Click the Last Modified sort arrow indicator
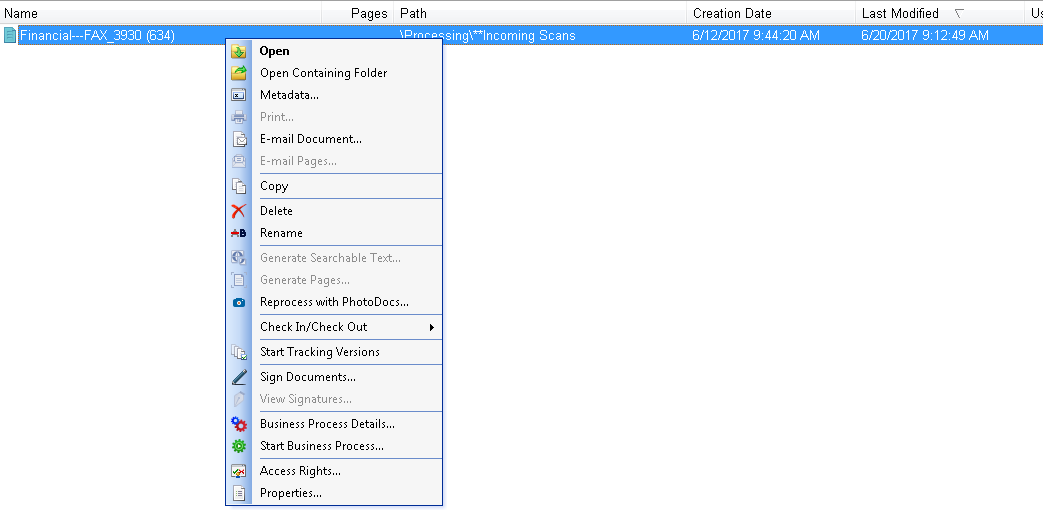The image size is (1043, 529). pos(959,13)
